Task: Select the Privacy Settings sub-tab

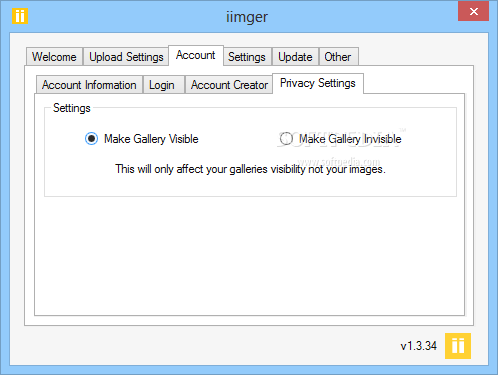Action: point(318,83)
